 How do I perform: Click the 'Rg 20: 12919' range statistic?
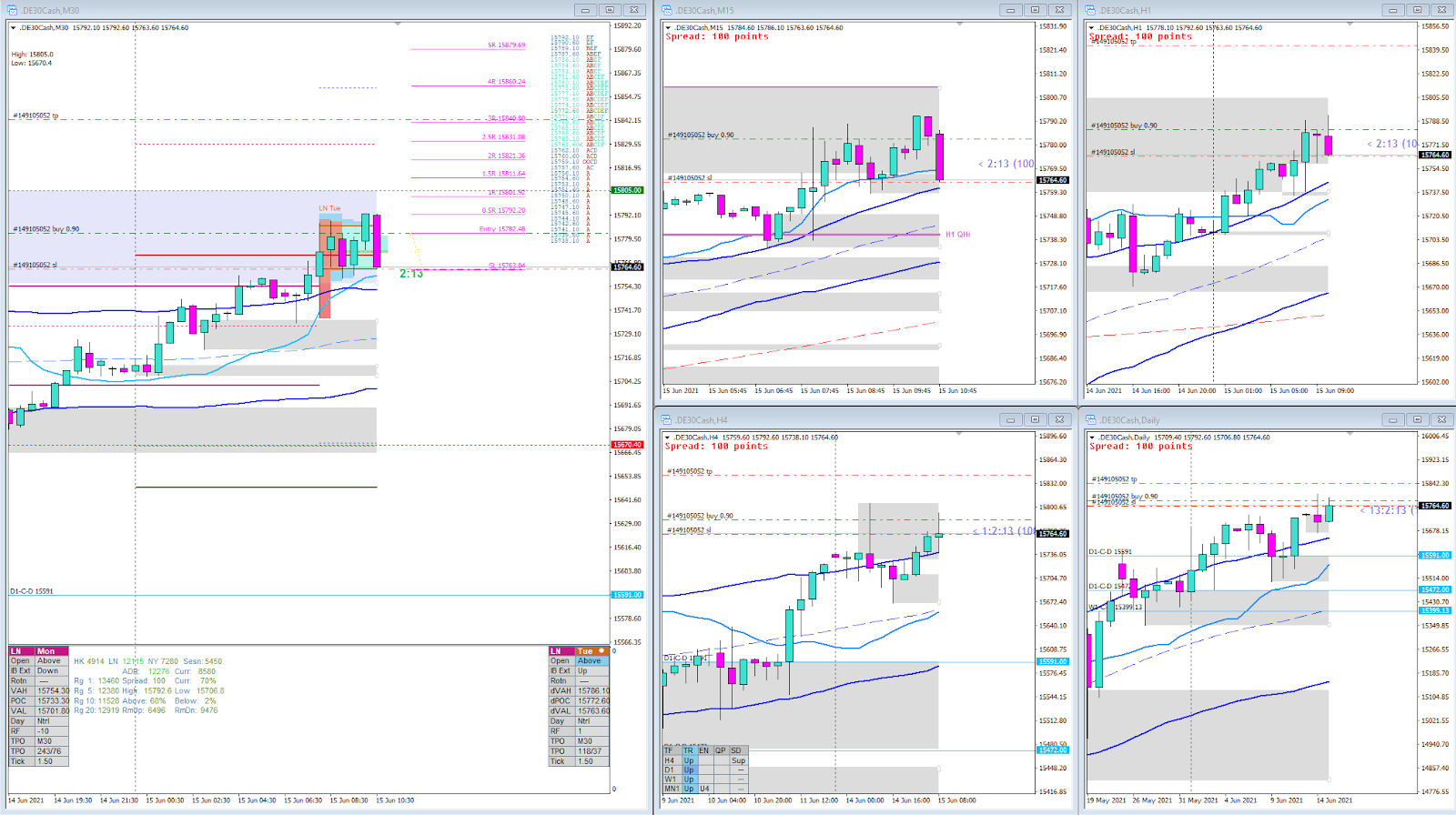[x=96, y=710]
